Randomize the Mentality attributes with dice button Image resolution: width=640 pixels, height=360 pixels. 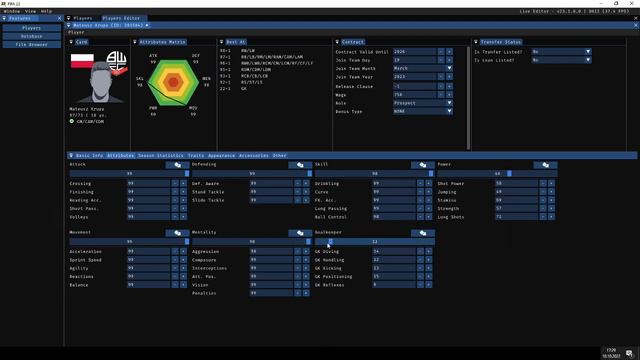pos(300,233)
